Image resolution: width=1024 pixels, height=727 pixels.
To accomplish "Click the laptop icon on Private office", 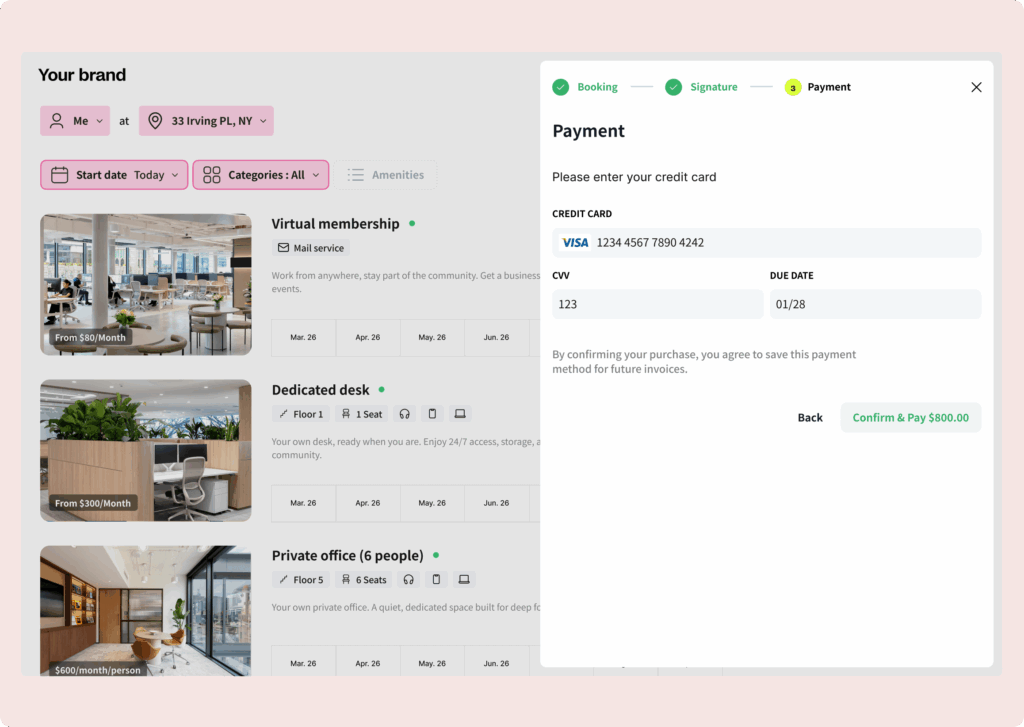I will pyautogui.click(x=462, y=580).
